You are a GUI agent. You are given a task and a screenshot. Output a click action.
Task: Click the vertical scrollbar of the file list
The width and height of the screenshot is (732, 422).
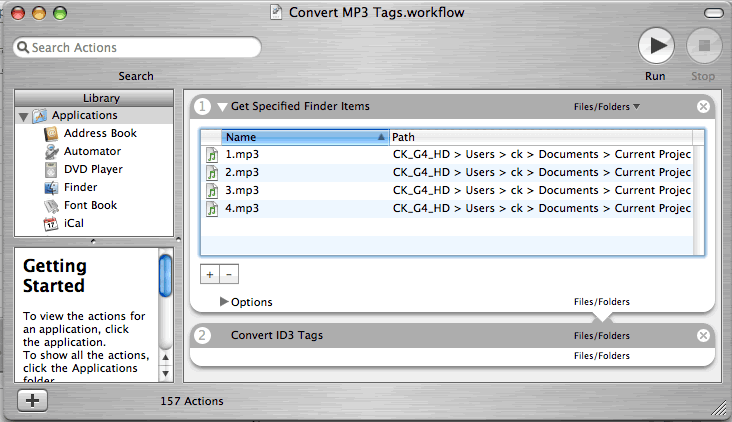click(698, 199)
